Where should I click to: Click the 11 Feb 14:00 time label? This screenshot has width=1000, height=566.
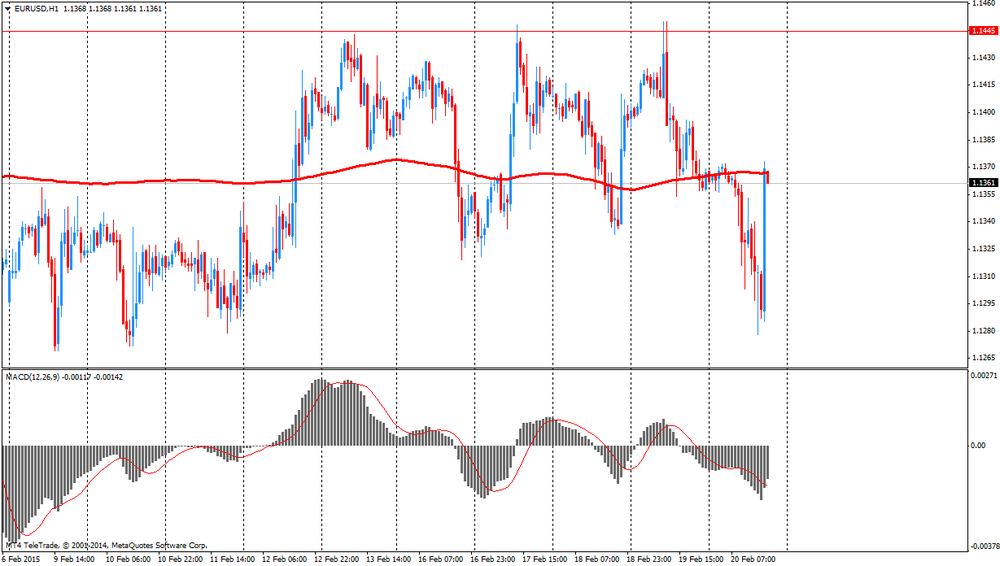(x=232, y=560)
